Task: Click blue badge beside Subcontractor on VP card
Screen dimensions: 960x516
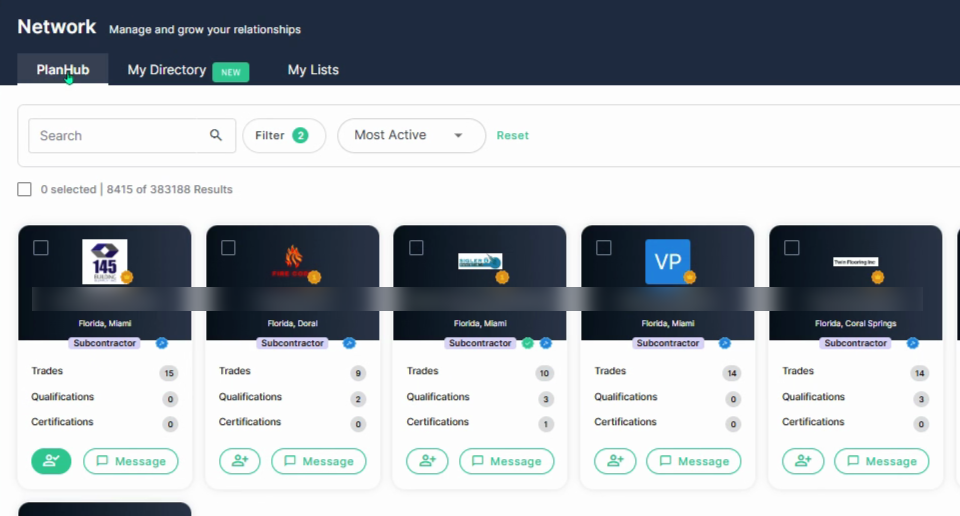Action: pyautogui.click(x=725, y=343)
